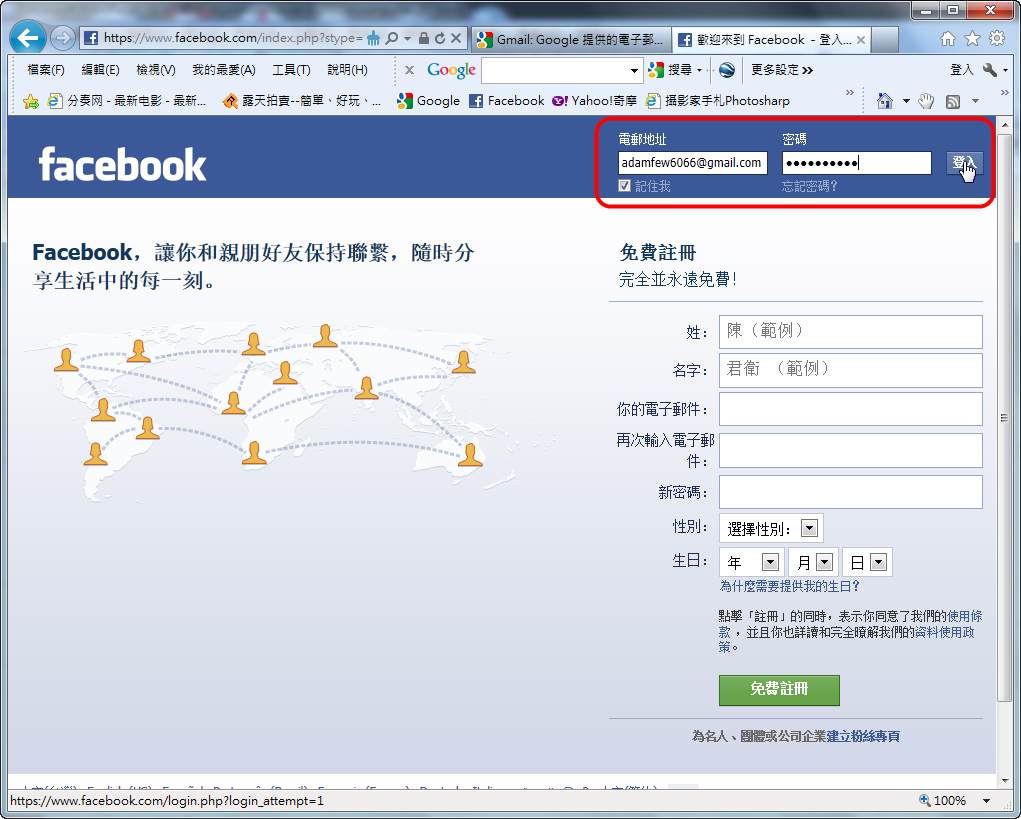Click the browser Back arrow button
The width and height of the screenshot is (1021, 819).
(x=29, y=38)
